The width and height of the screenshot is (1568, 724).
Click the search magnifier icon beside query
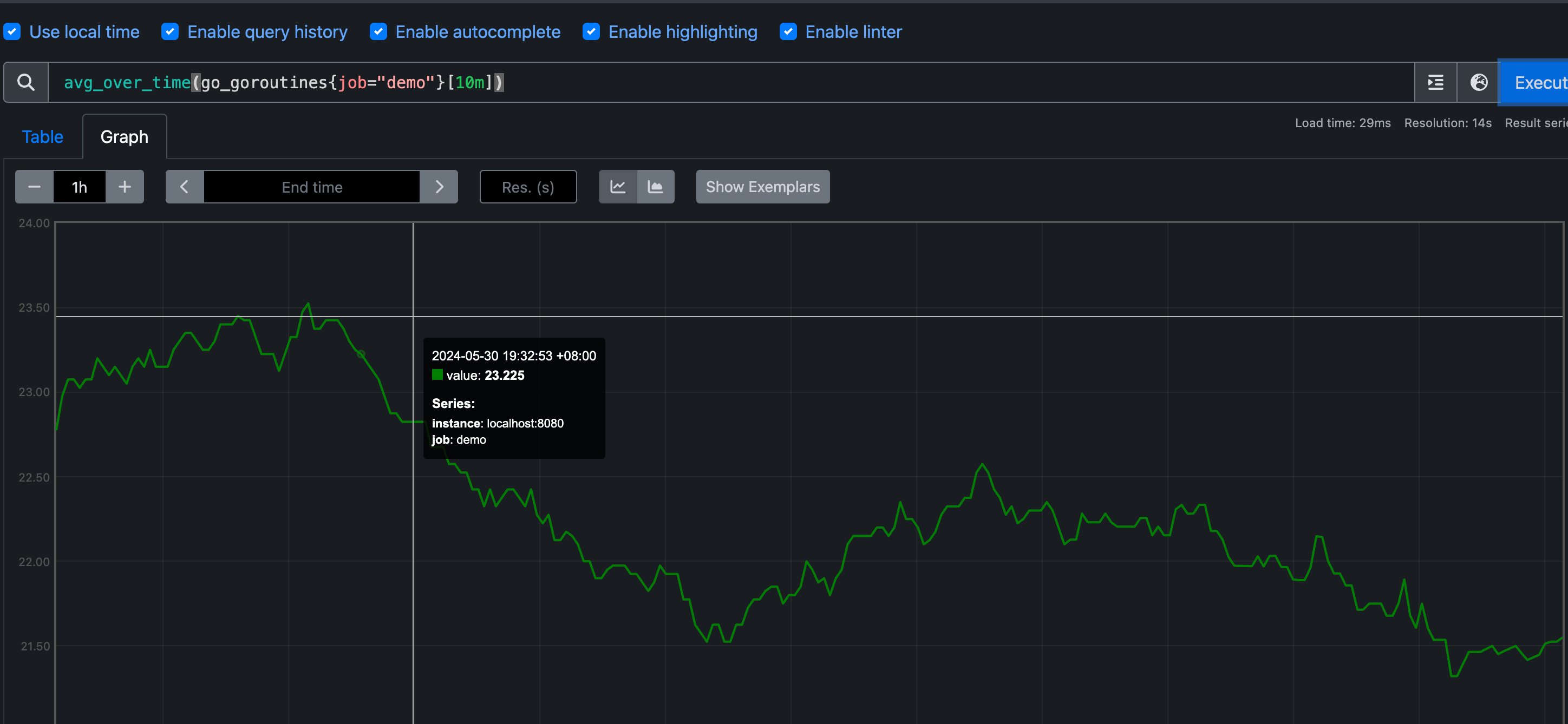coord(25,82)
